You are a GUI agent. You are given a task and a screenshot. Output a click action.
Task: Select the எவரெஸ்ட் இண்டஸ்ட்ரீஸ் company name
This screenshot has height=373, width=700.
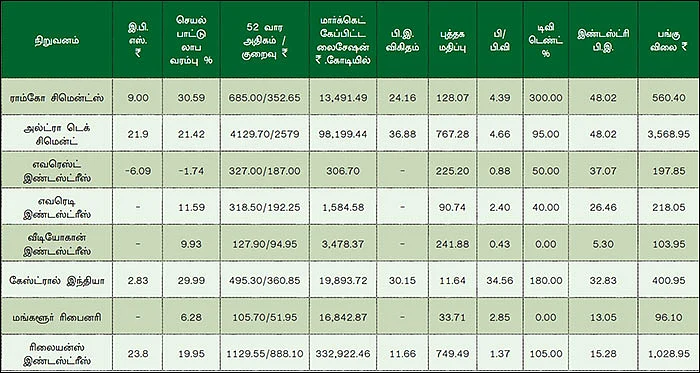pyautogui.click(x=57, y=170)
